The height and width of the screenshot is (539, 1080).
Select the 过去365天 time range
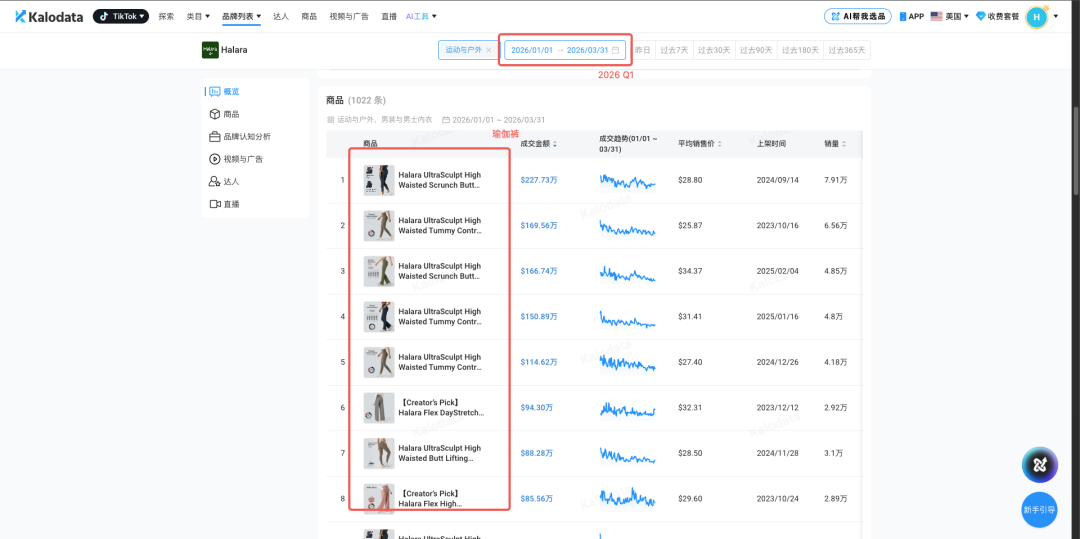point(848,50)
